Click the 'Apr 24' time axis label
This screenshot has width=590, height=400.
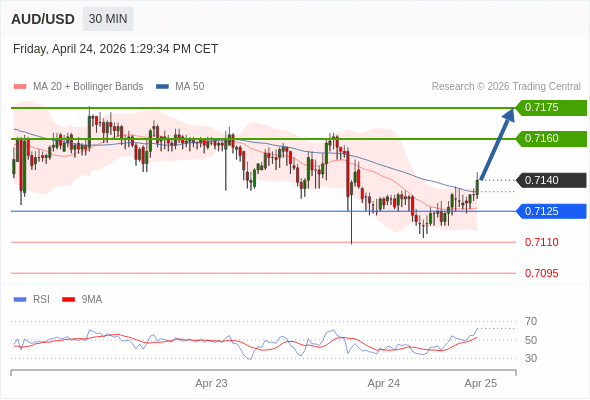click(383, 383)
